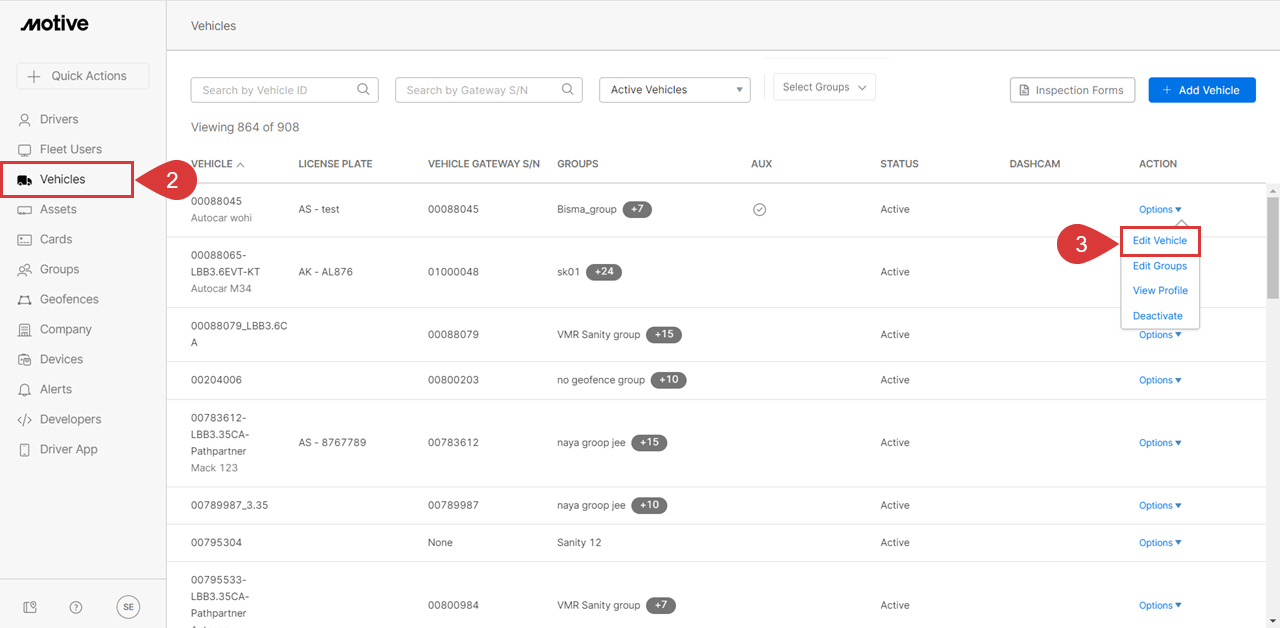Open help question mark icon
Image resolution: width=1280 pixels, height=628 pixels.
(x=76, y=607)
